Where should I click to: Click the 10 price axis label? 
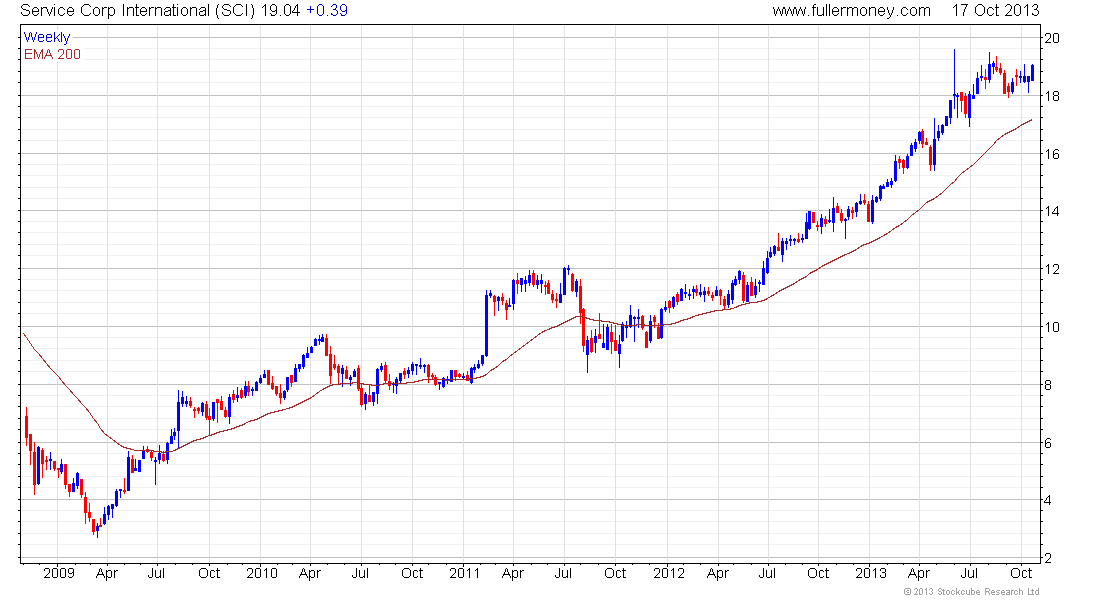[1052, 327]
